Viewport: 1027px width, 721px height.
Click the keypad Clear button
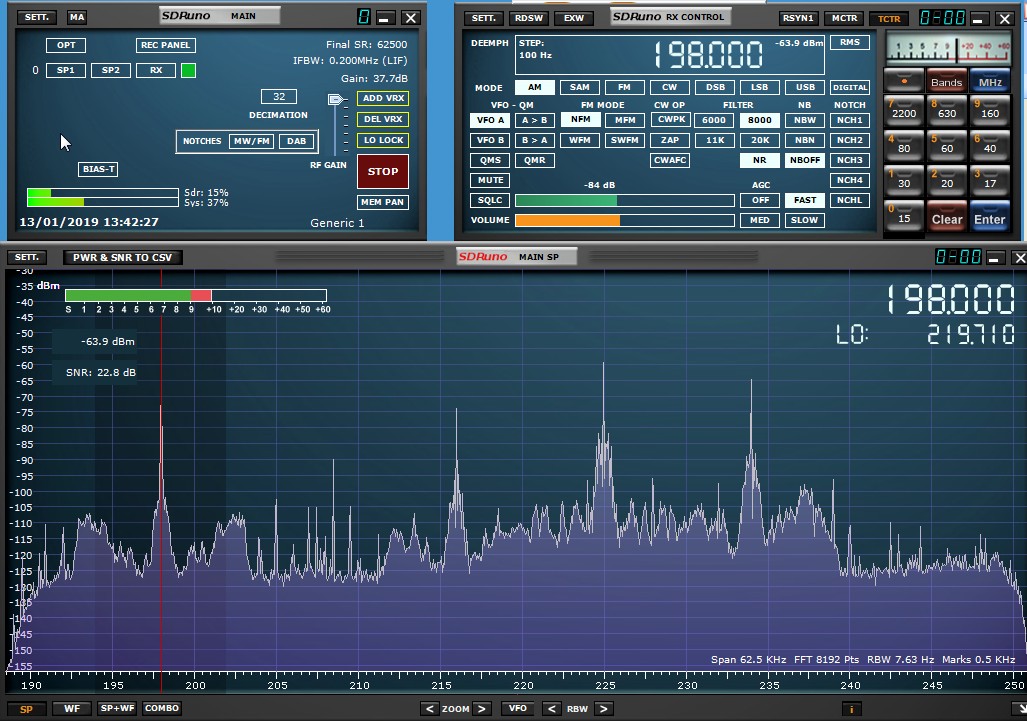(947, 217)
